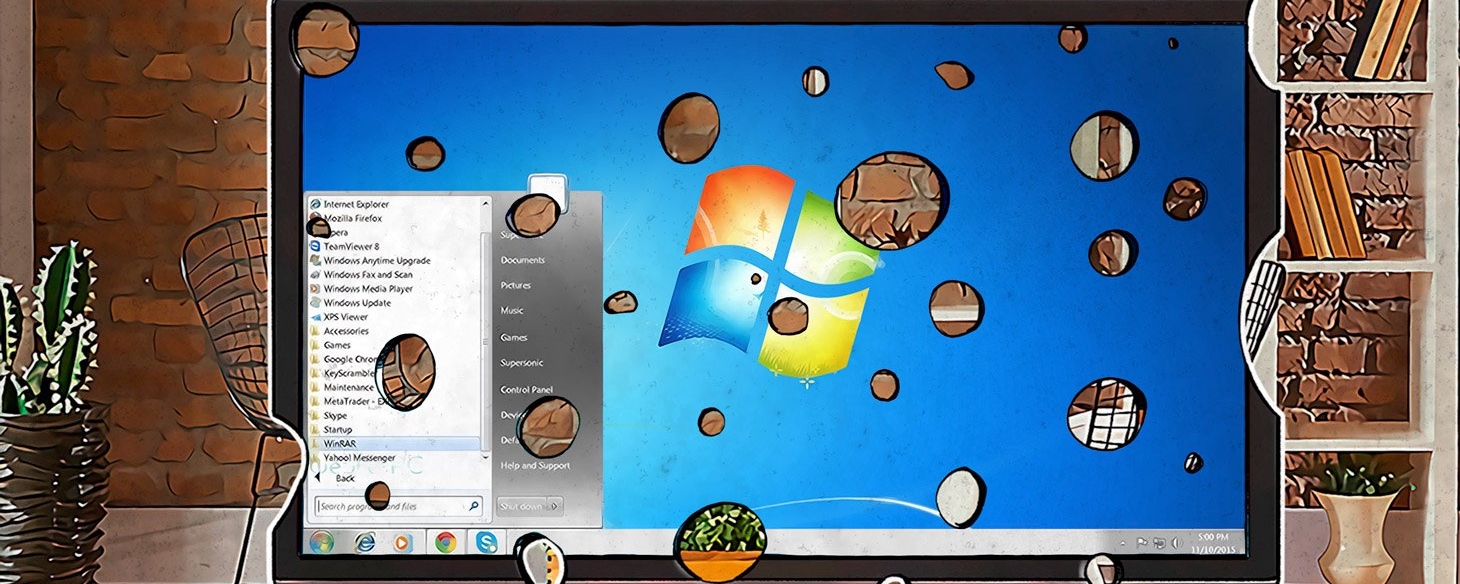Open Google Chrome from the taskbar
This screenshot has width=1460, height=584.
[x=446, y=542]
